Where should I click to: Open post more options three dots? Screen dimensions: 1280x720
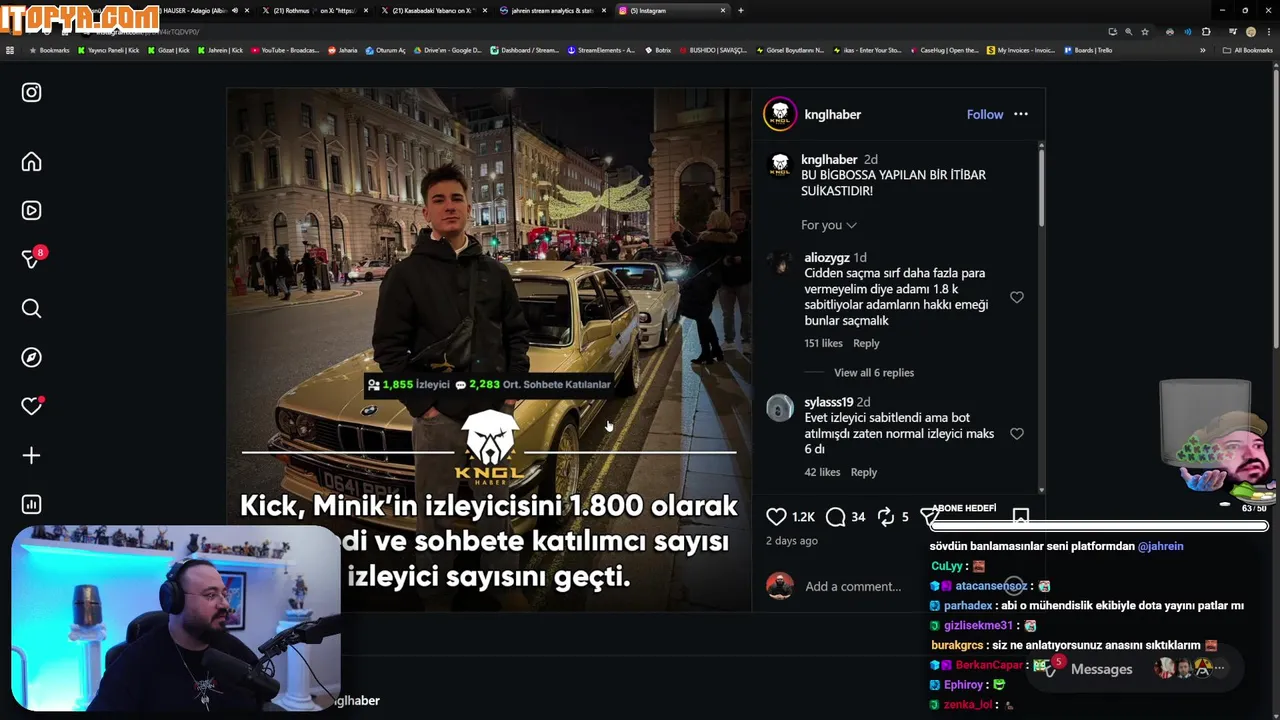click(x=1021, y=114)
